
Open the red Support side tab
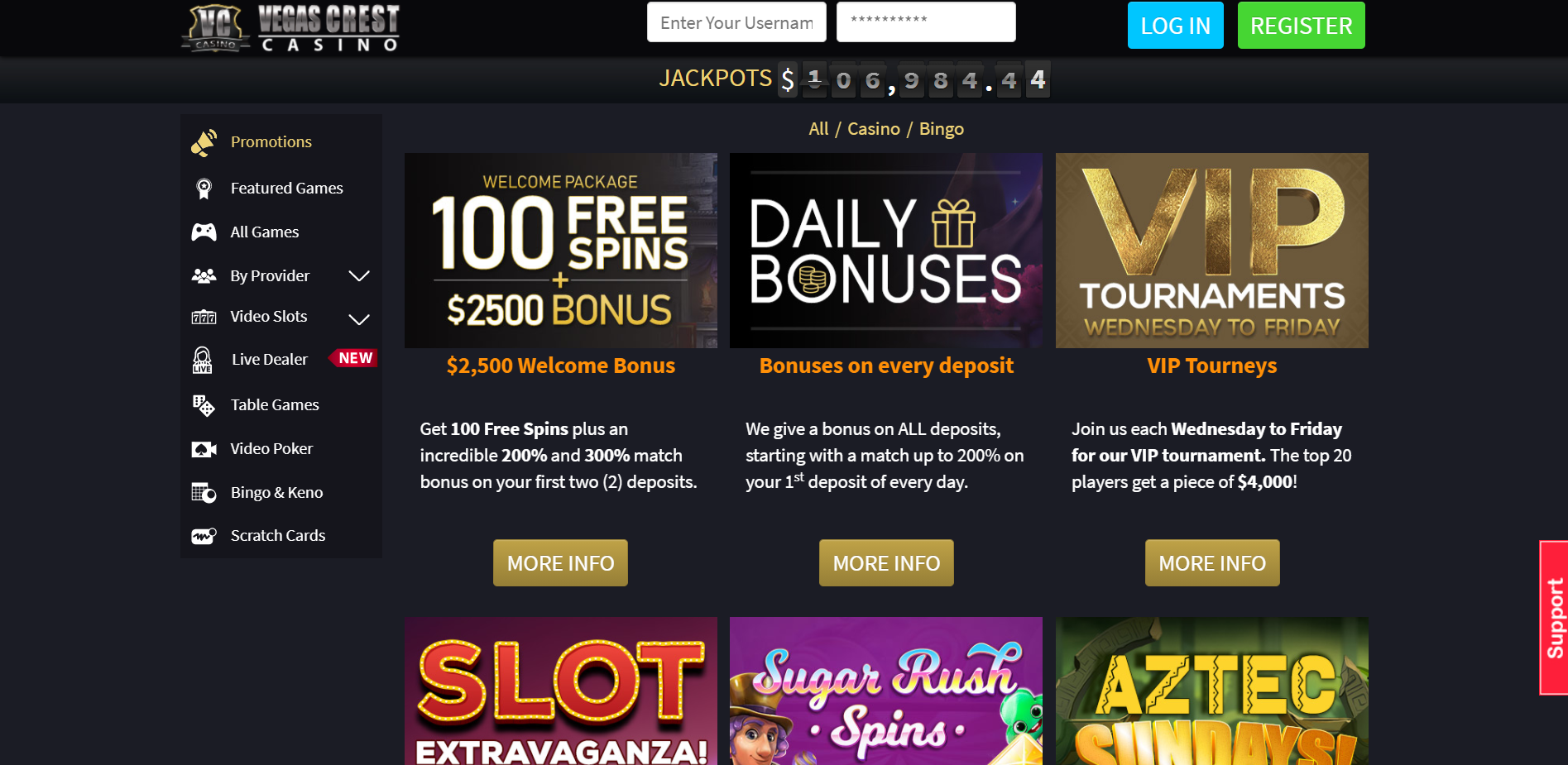1554,618
